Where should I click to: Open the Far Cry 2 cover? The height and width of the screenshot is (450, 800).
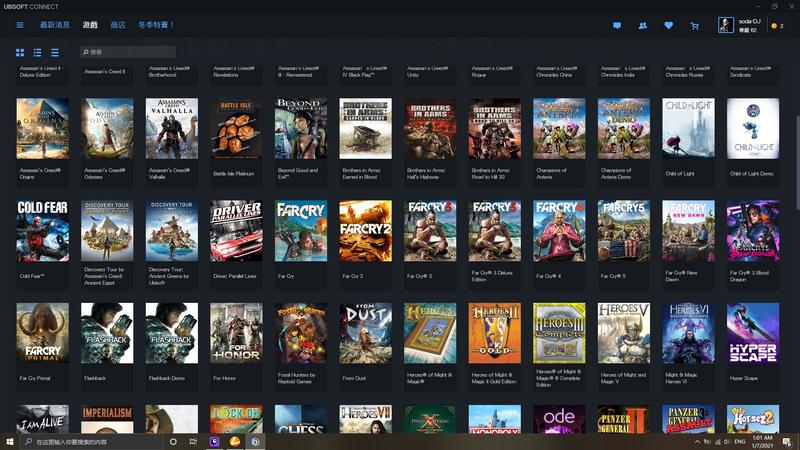(x=365, y=231)
